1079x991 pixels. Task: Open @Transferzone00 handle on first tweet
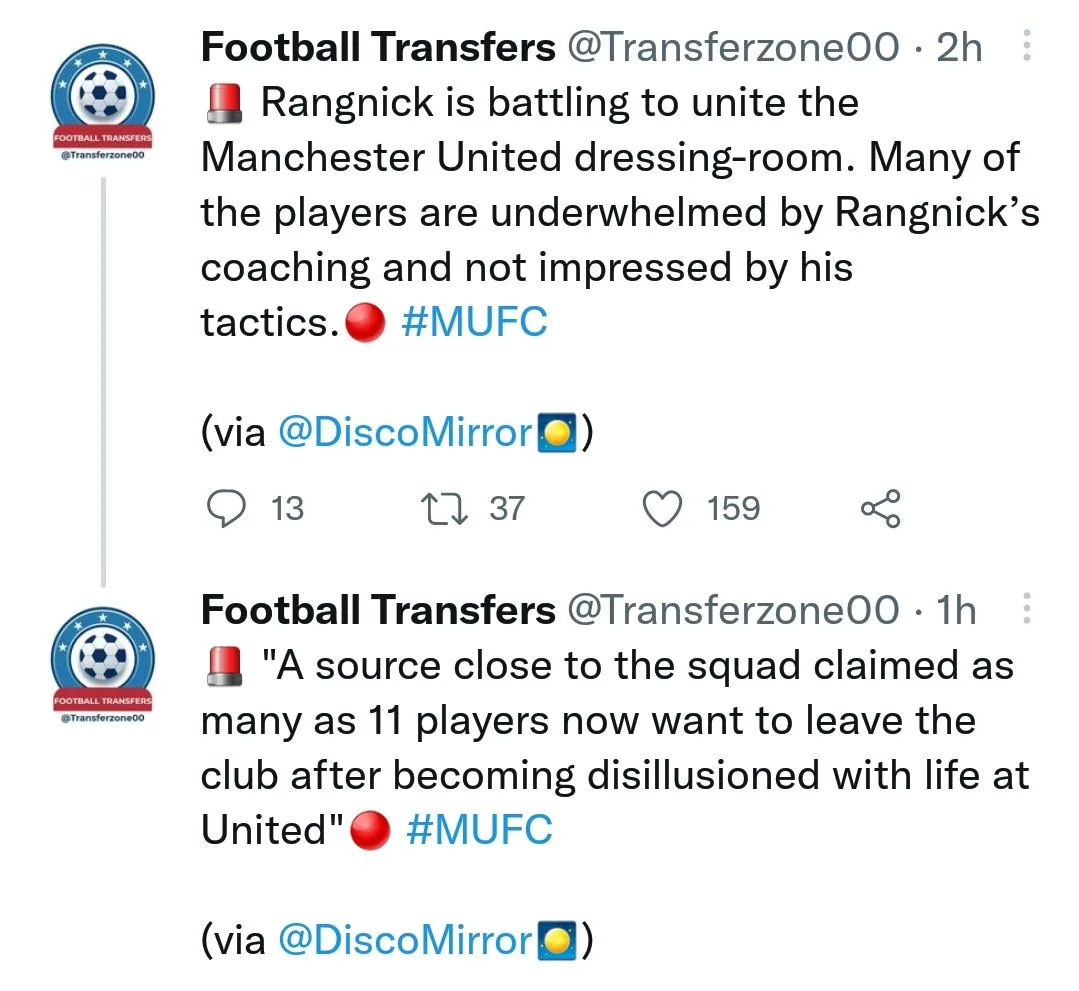pyautogui.click(x=733, y=47)
